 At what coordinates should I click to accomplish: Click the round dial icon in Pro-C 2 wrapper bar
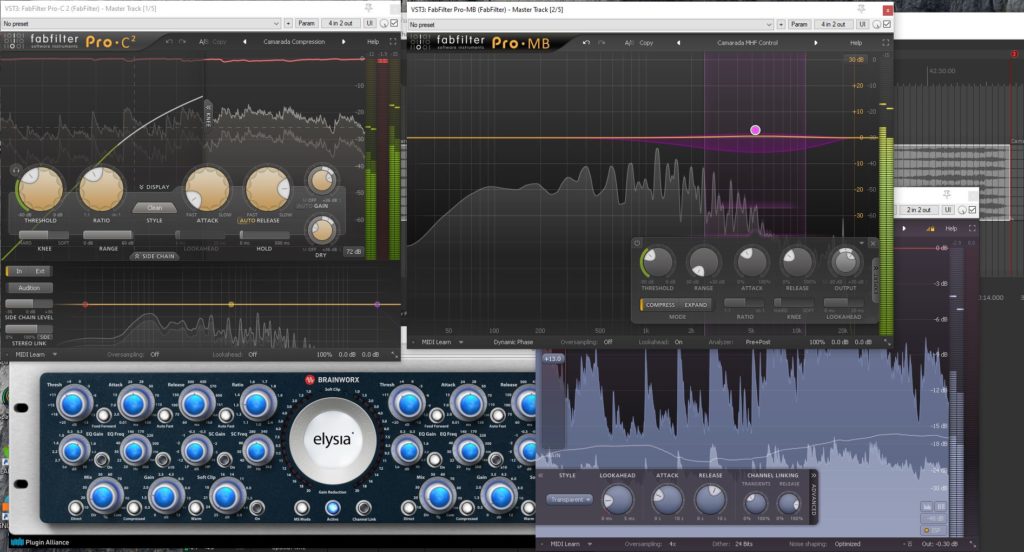(384, 23)
